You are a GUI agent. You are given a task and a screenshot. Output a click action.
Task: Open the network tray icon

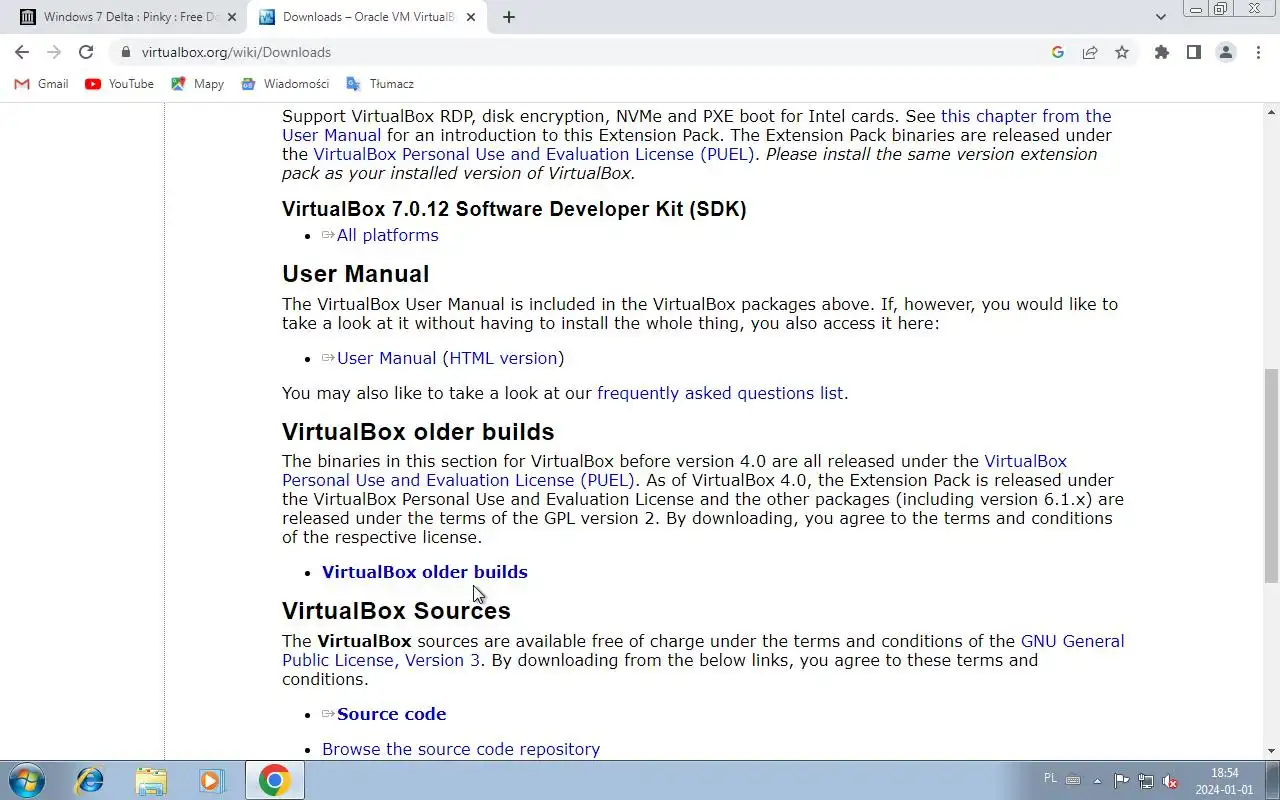(x=1146, y=781)
